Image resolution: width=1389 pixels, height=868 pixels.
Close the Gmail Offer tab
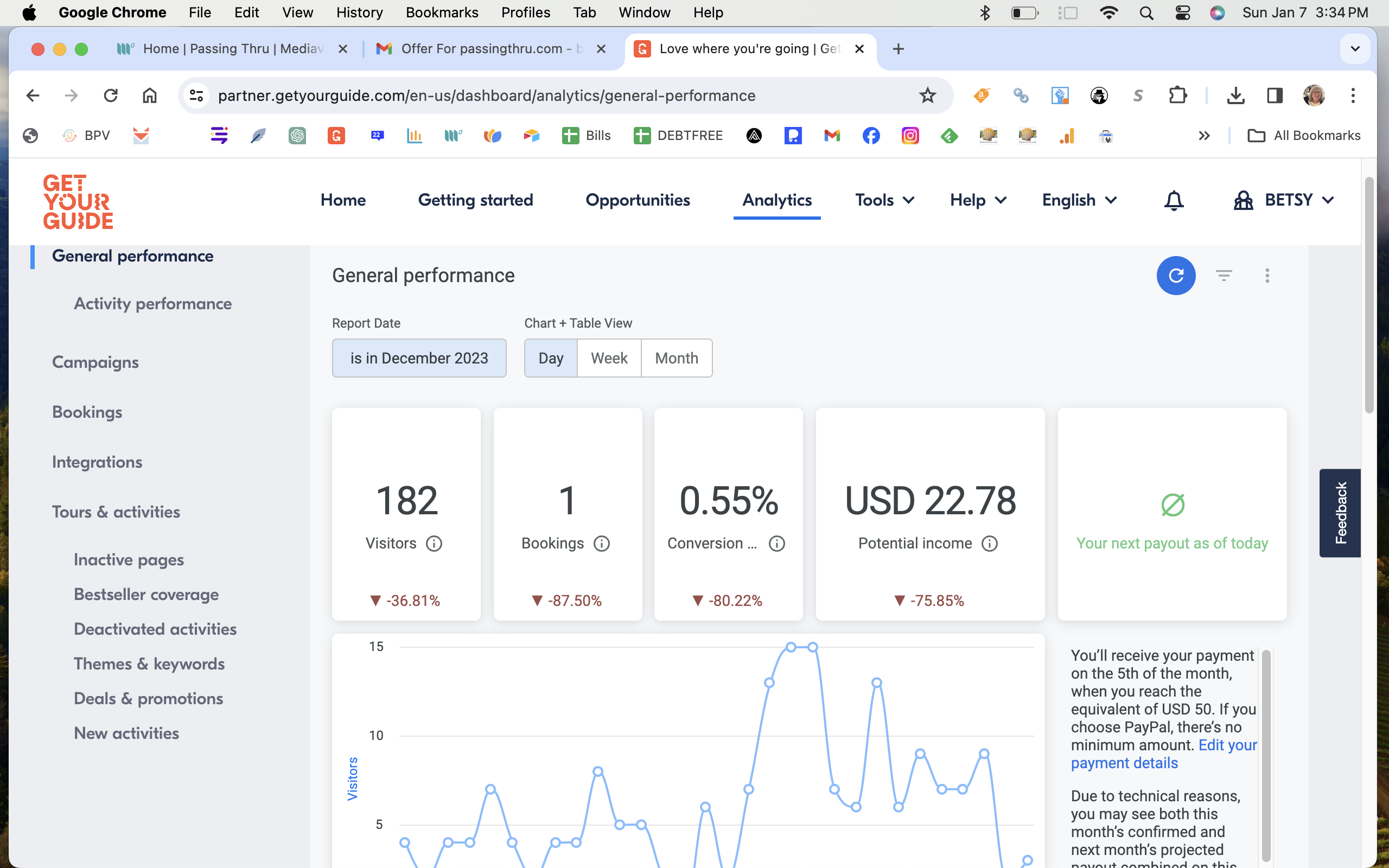pos(601,49)
